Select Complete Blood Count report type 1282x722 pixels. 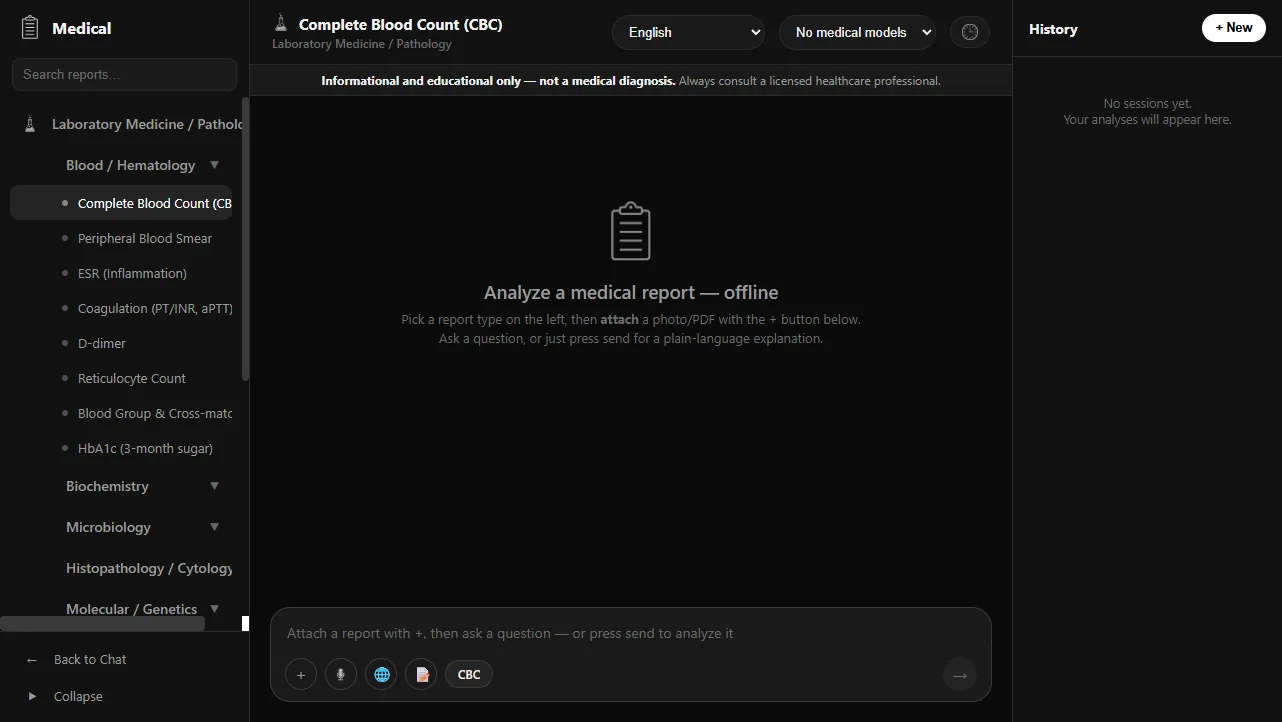[x=121, y=203]
